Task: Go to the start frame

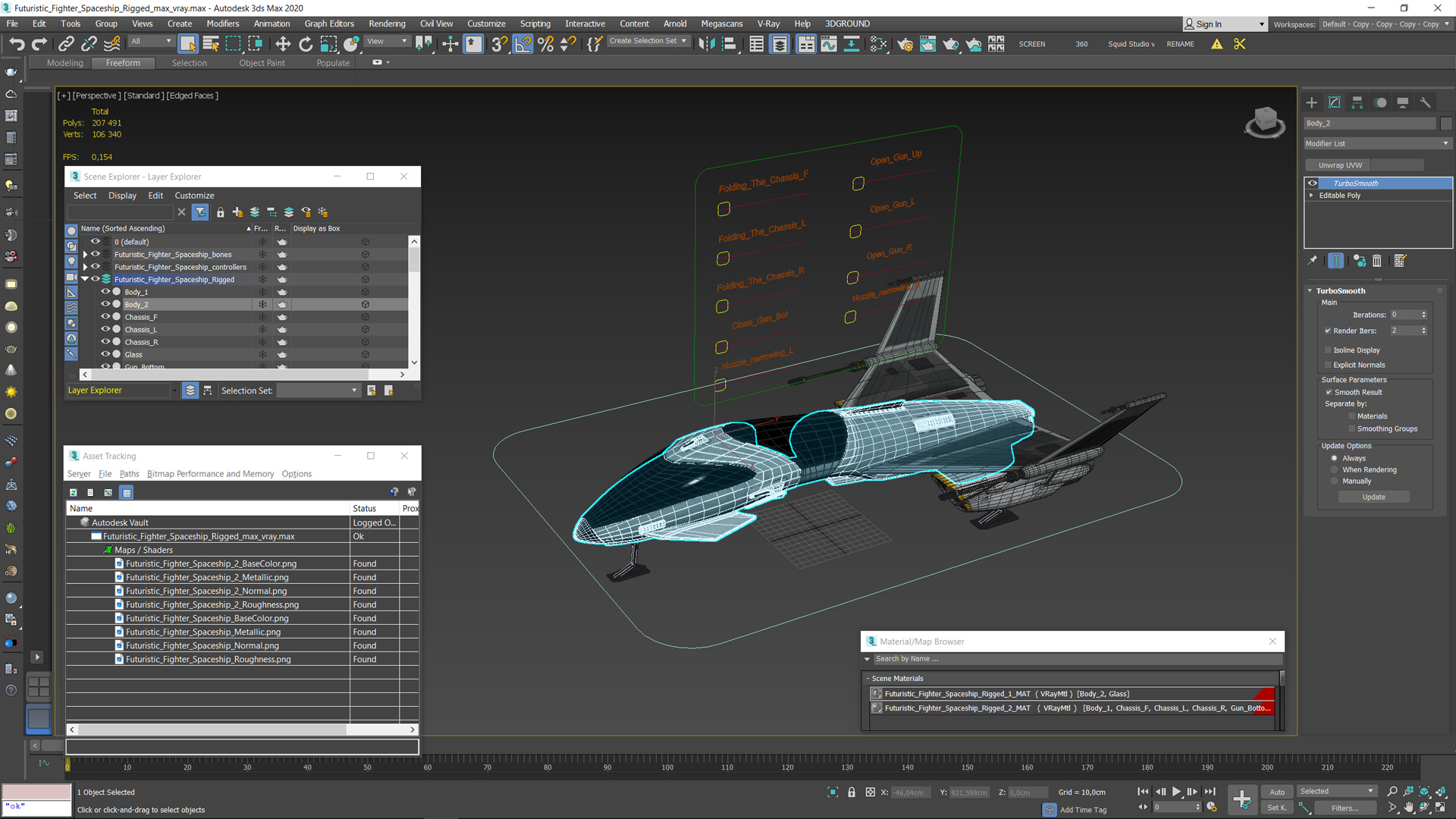Action: (x=1143, y=792)
